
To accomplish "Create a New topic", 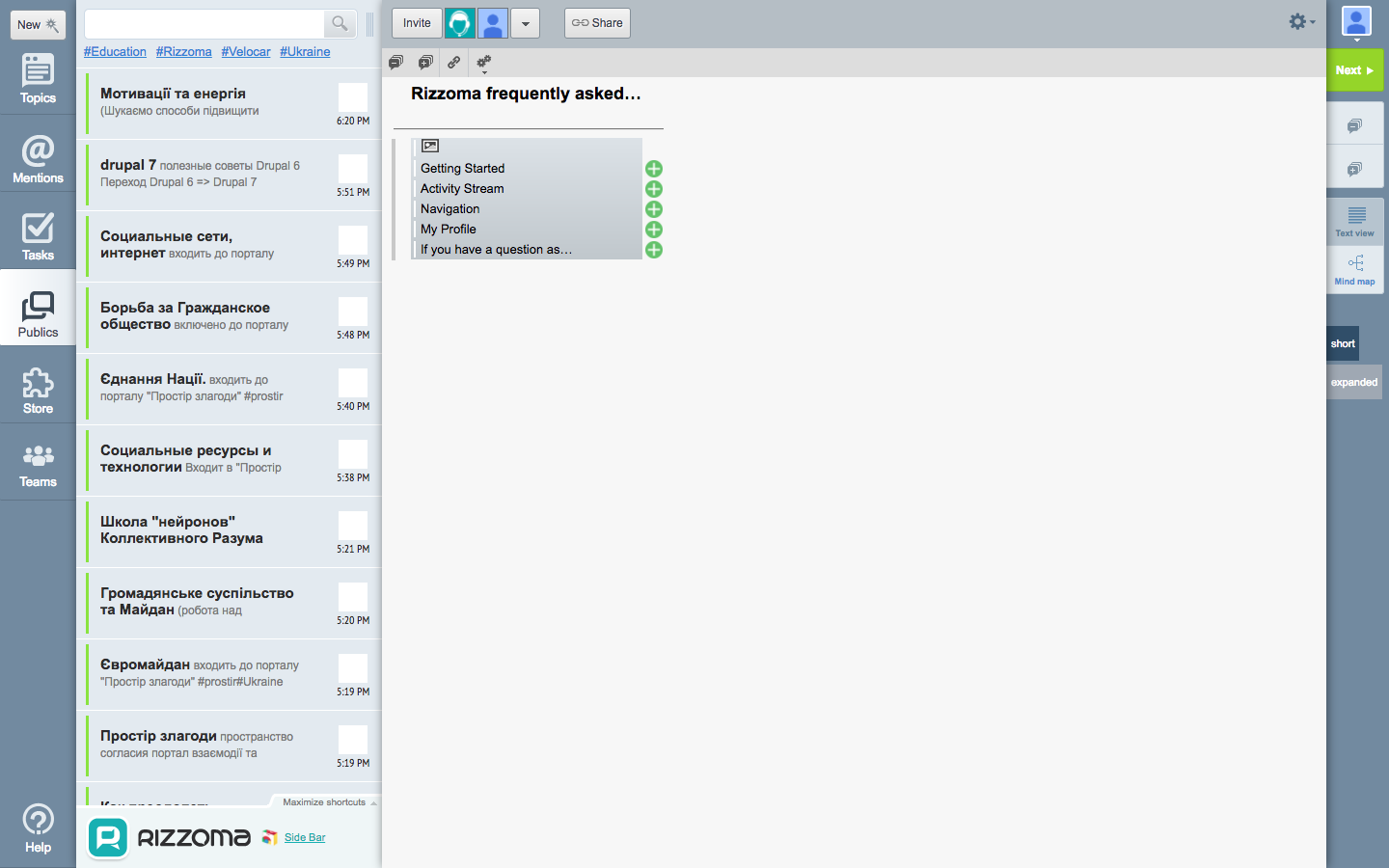I will pos(39,25).
